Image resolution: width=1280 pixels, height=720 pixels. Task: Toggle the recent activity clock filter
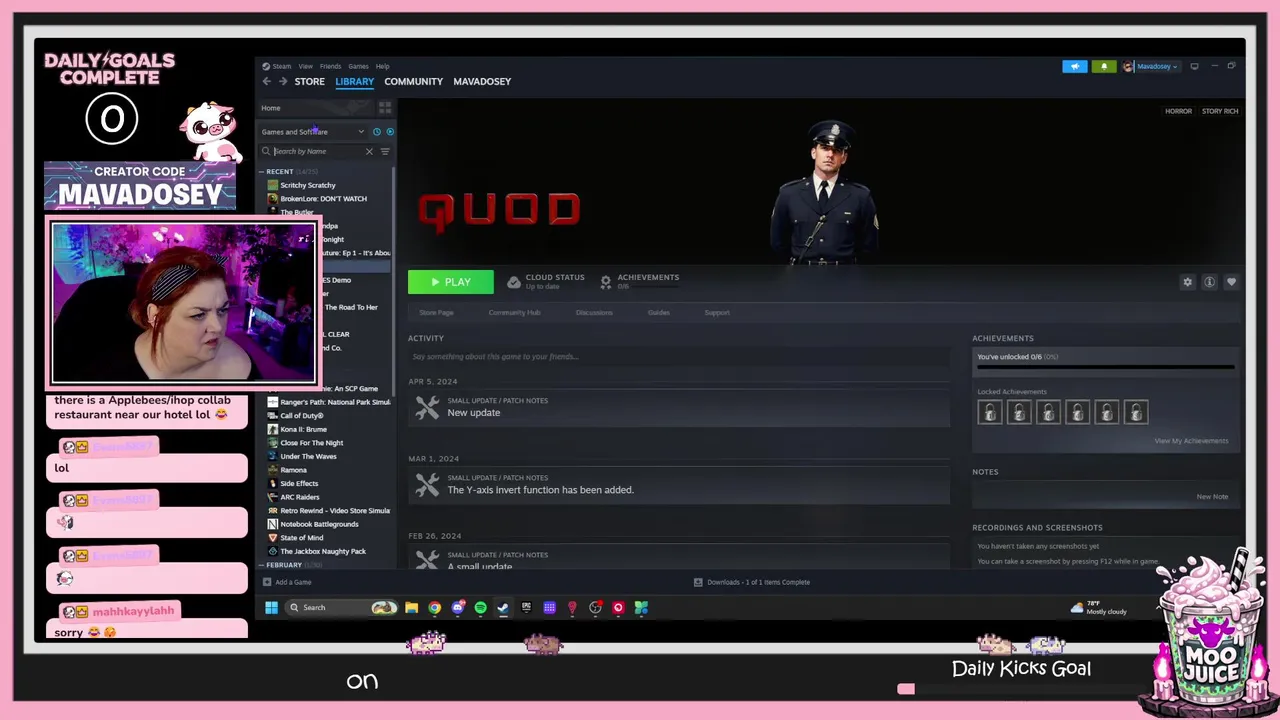coord(377,132)
